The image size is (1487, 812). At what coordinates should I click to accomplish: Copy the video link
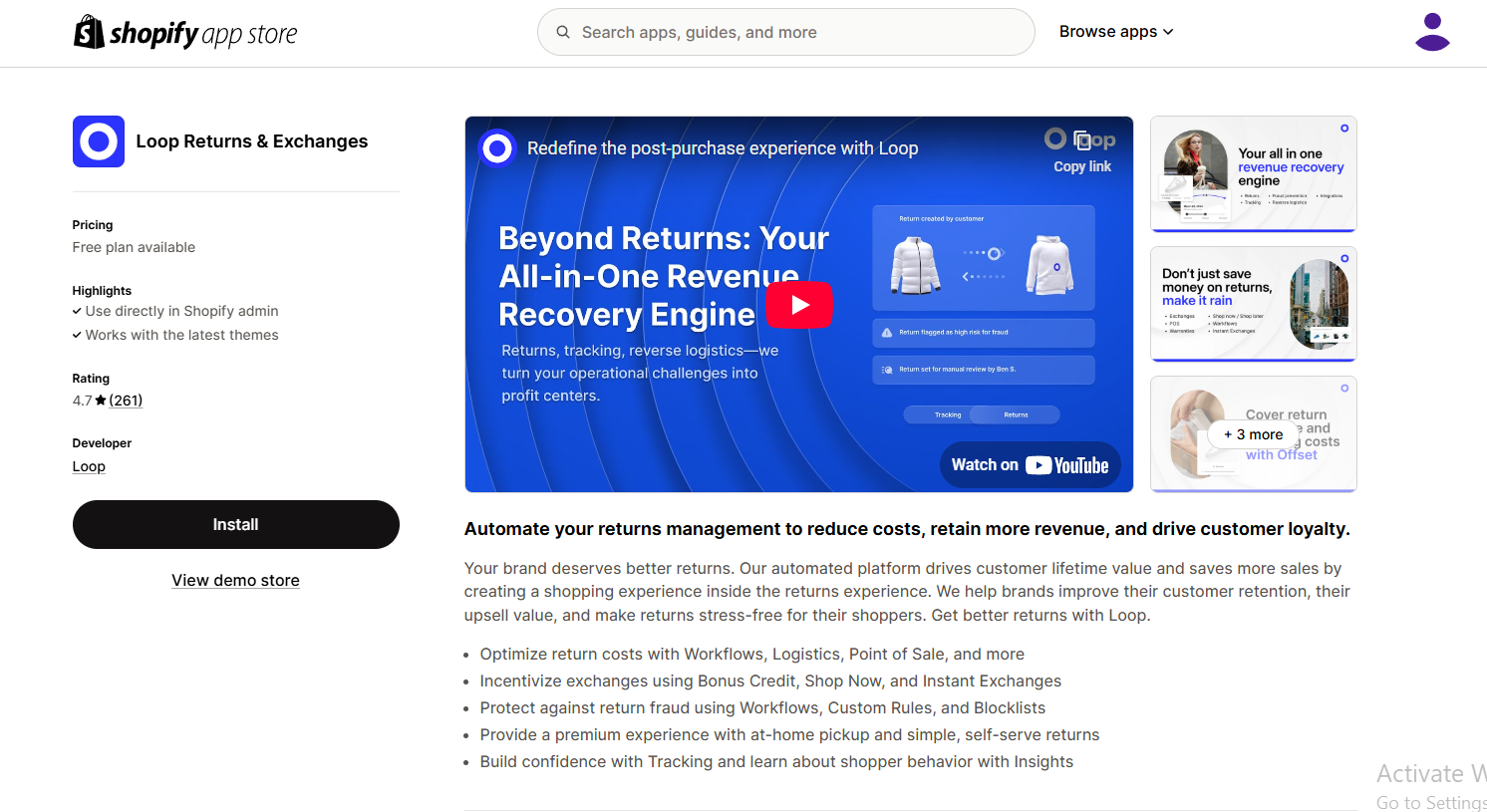1082,151
